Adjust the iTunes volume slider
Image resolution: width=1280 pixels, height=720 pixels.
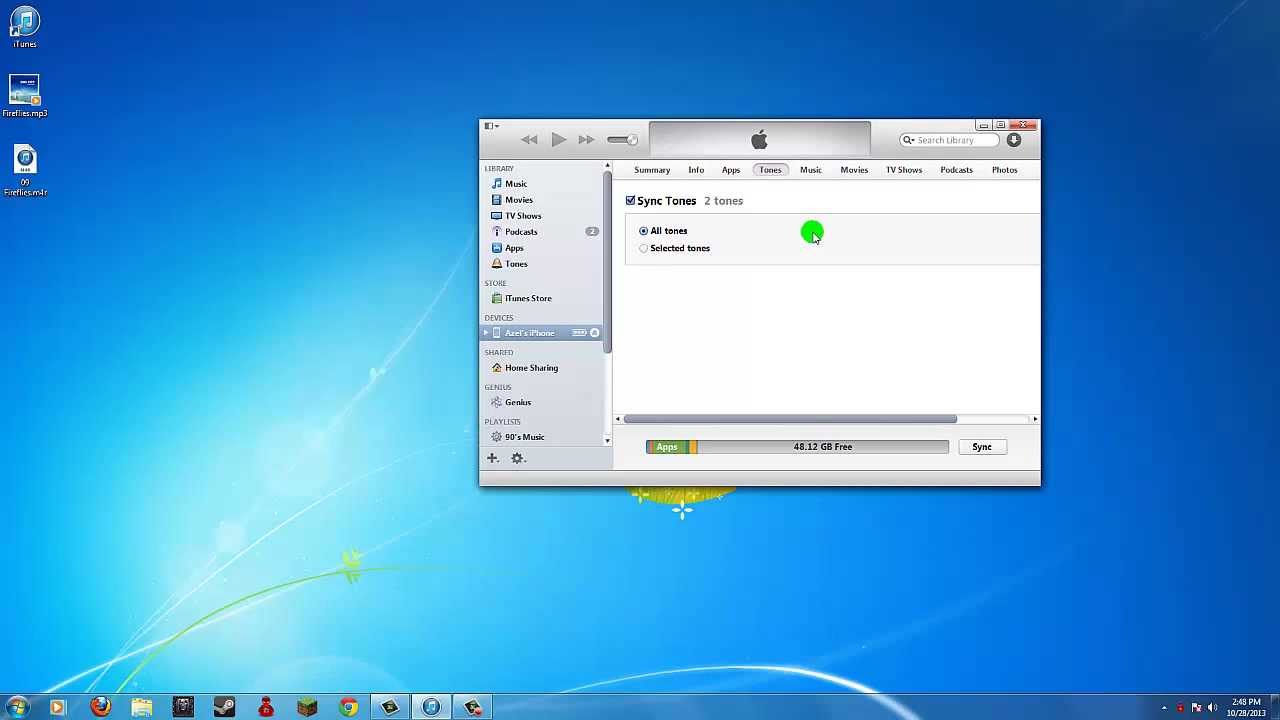tap(622, 140)
